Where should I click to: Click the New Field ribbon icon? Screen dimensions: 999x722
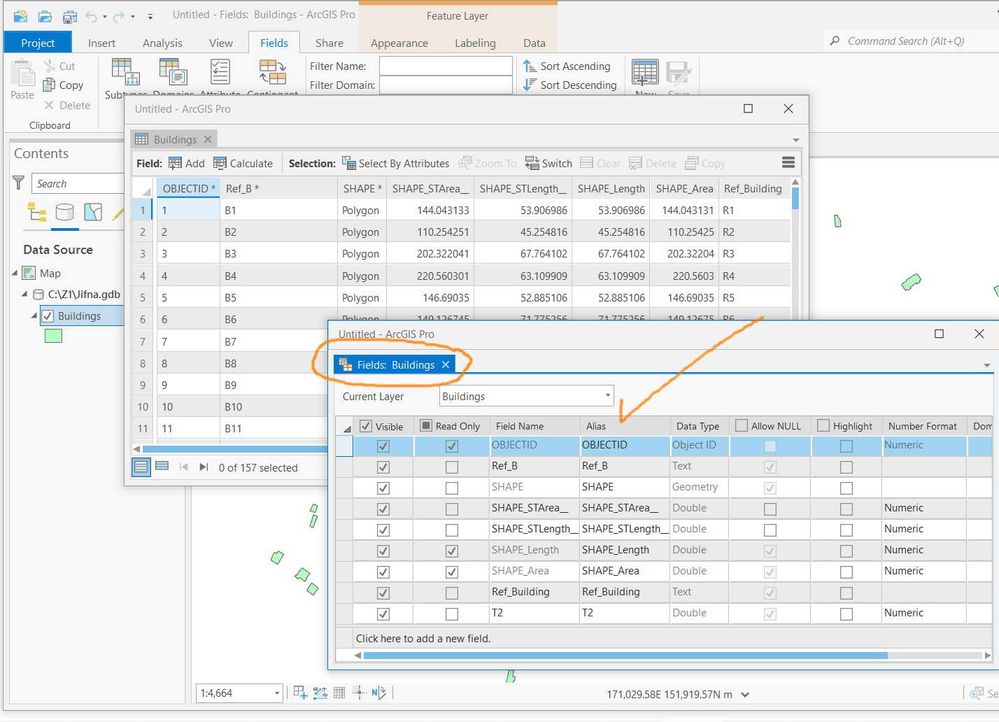coord(645,72)
